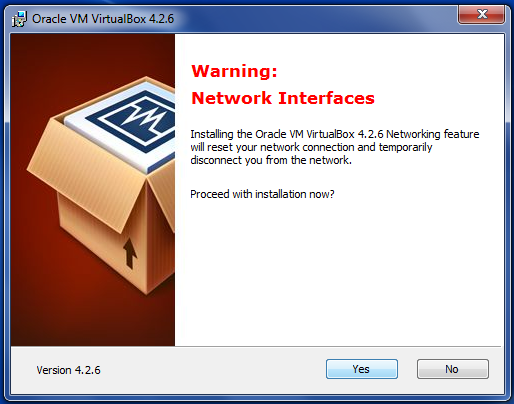Click the line disconnect you from the network
The width and height of the screenshot is (514, 404).
click(x=271, y=160)
